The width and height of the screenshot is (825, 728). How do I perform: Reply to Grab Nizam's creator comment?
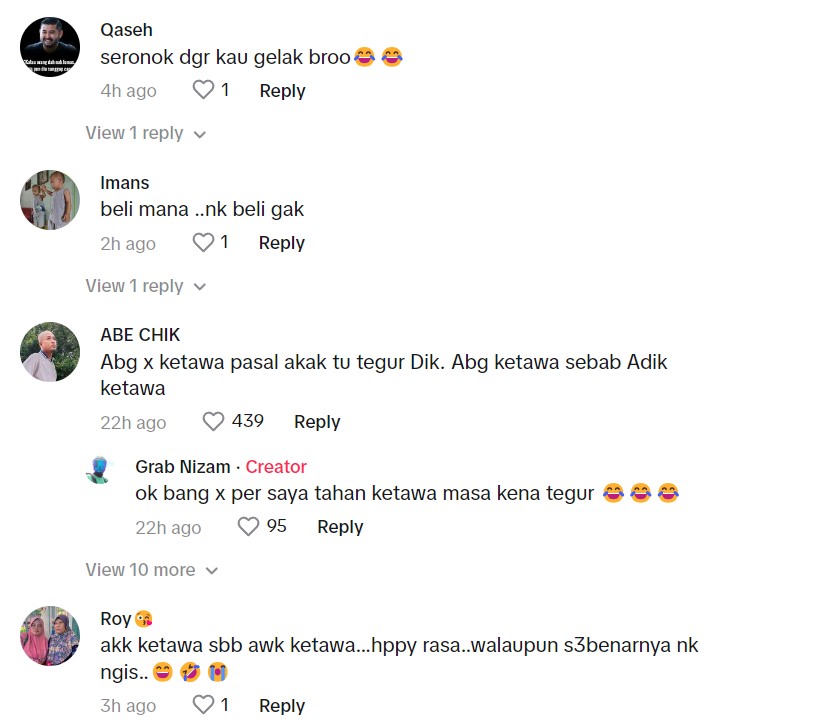point(340,527)
